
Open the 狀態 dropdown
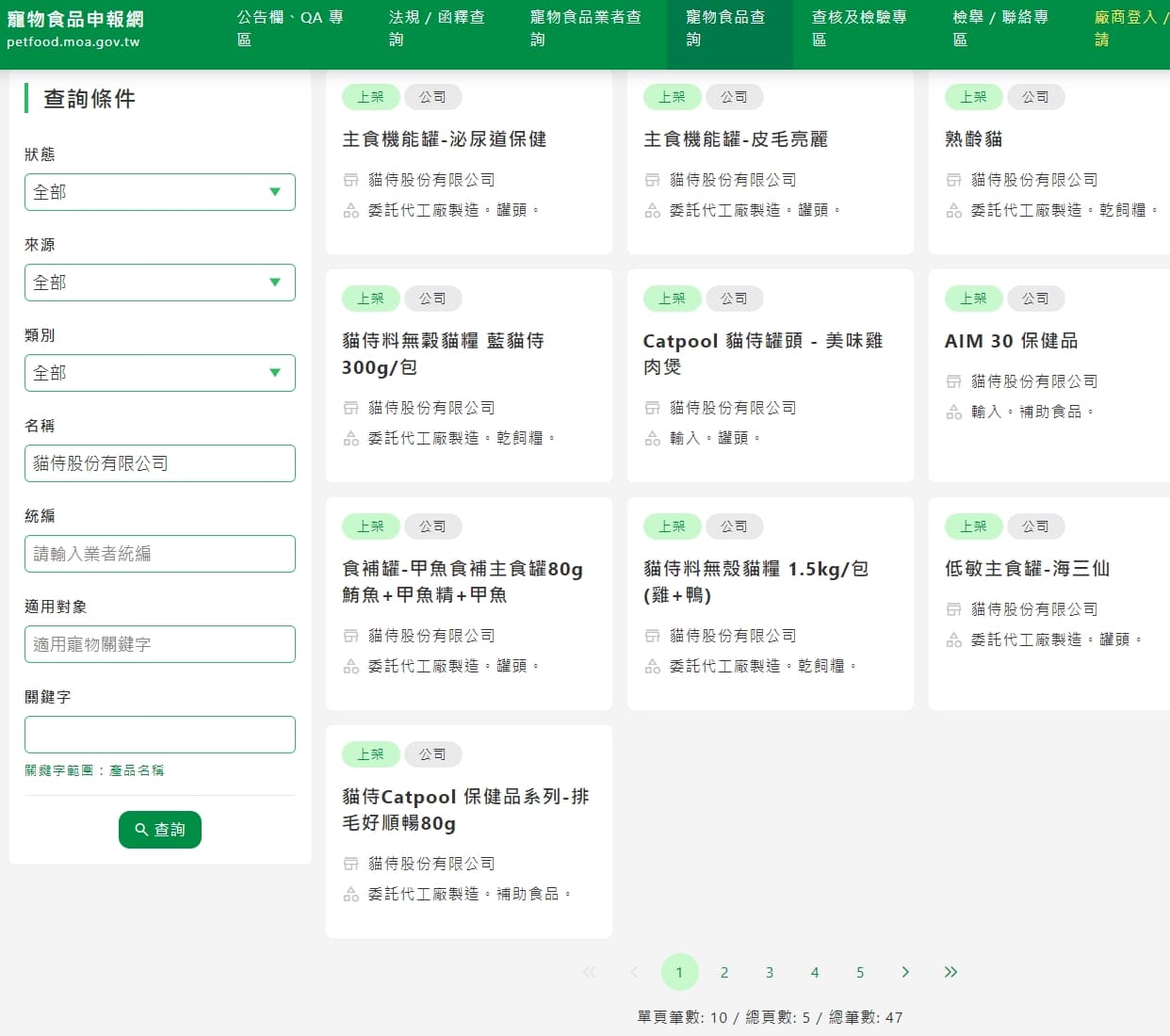pos(160,192)
